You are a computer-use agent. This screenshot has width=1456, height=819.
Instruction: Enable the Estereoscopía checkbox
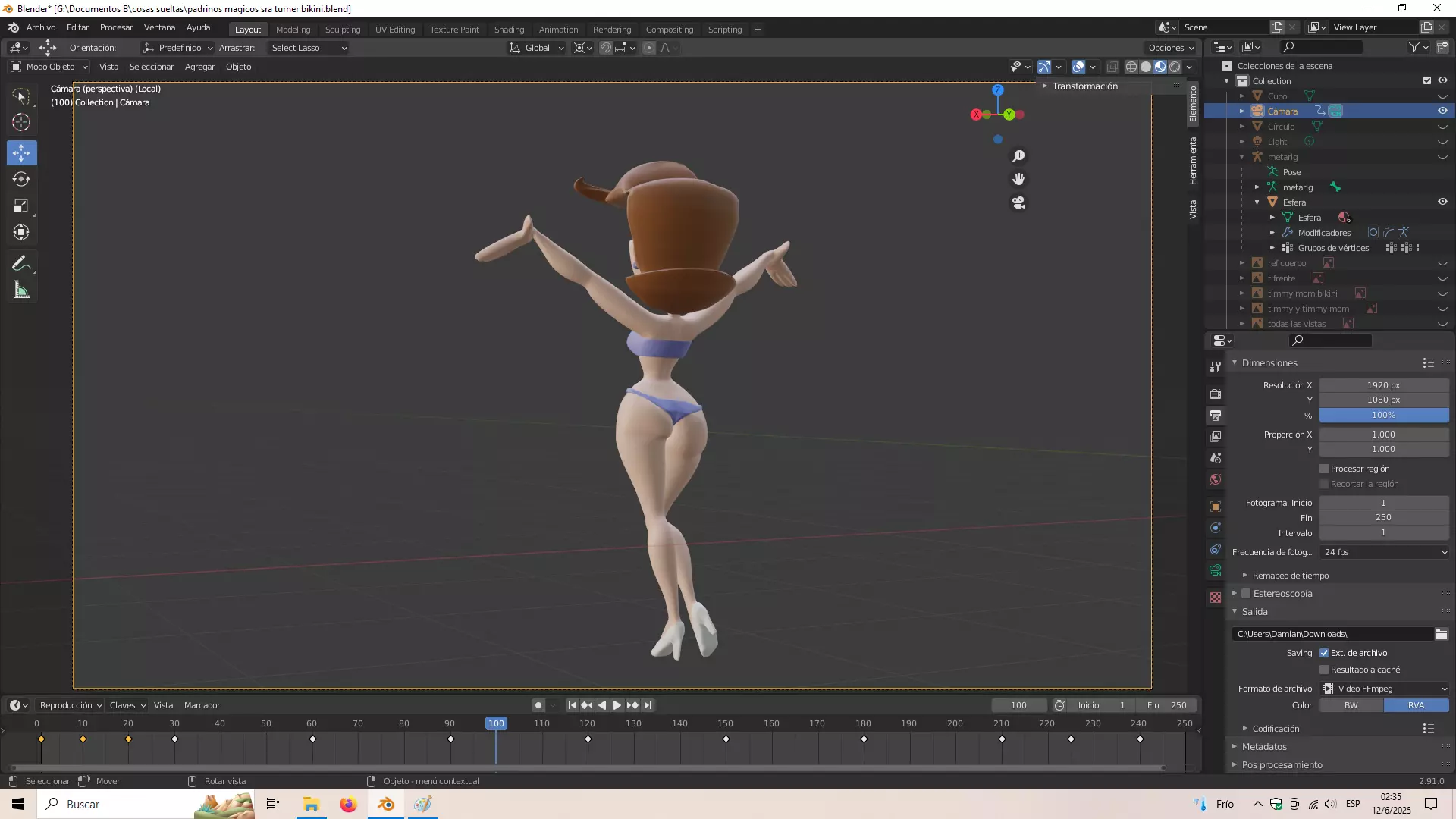pyautogui.click(x=1246, y=594)
